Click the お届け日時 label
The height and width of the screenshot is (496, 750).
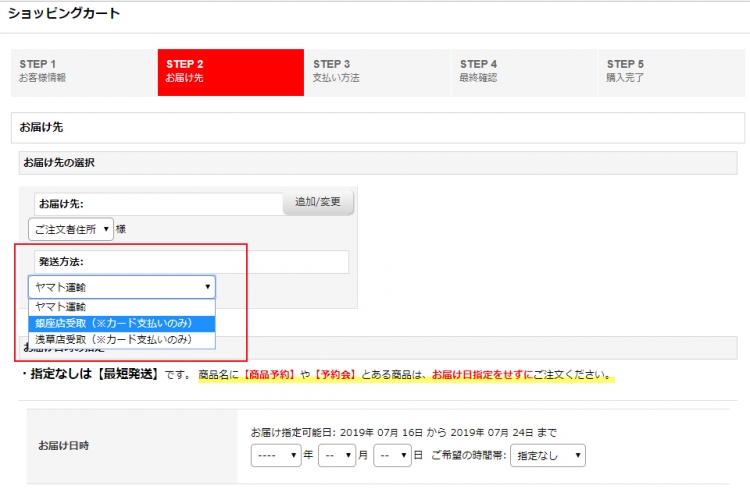64,446
